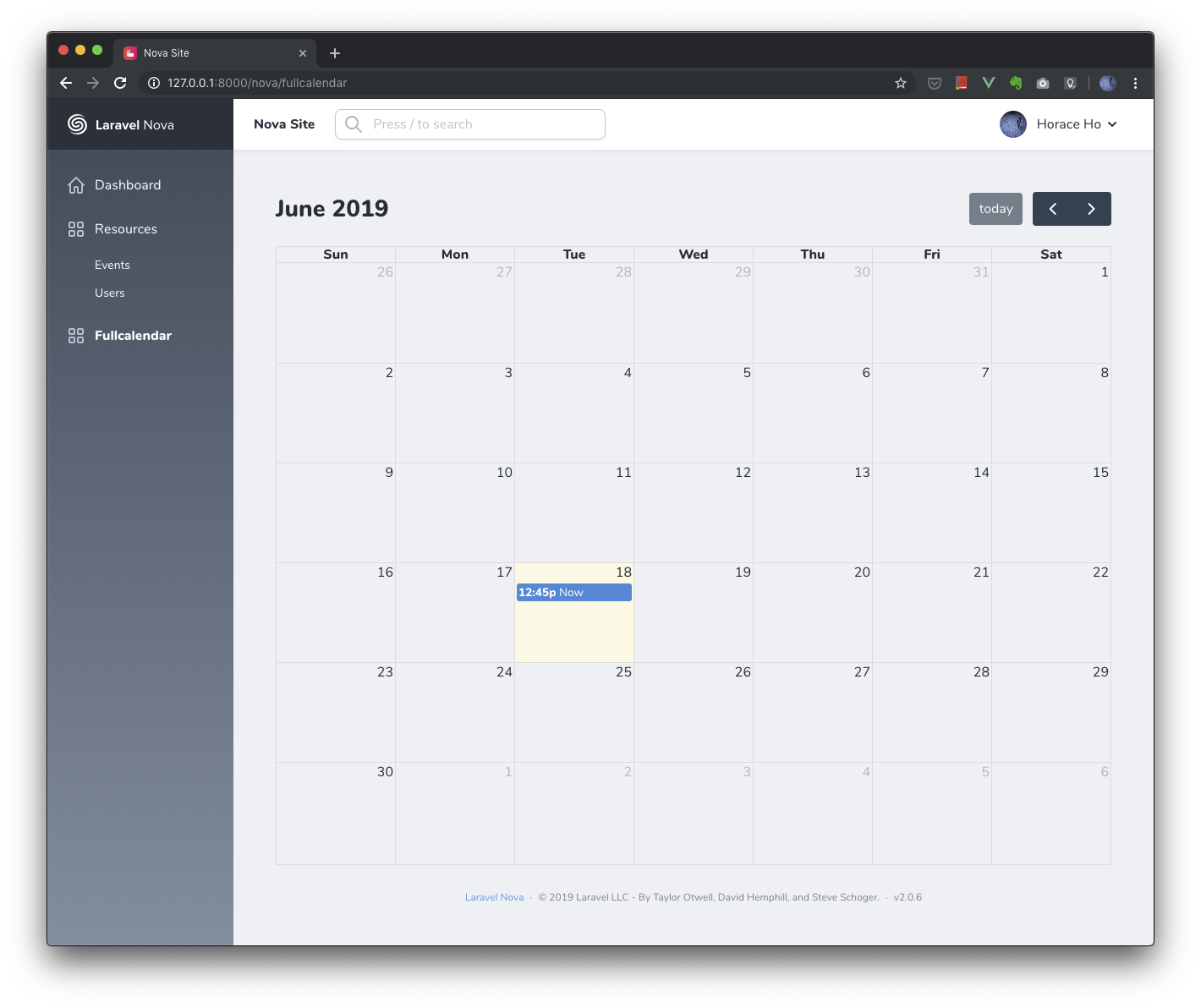The width and height of the screenshot is (1201, 1008).
Task: Click the Laravel Nova logo
Action: point(121,124)
